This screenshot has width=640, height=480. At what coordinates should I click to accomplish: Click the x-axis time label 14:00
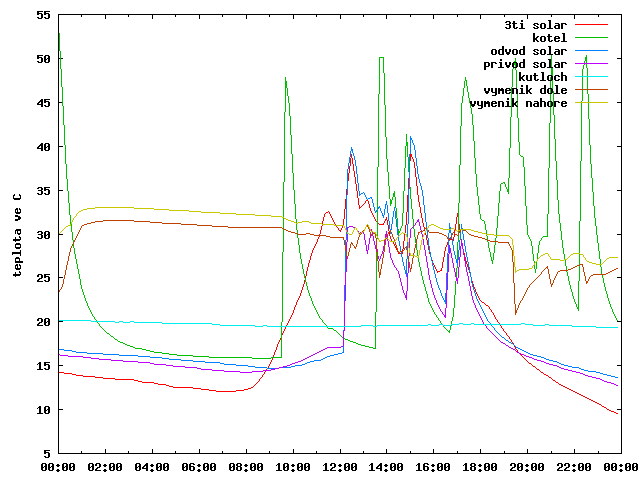click(x=387, y=467)
